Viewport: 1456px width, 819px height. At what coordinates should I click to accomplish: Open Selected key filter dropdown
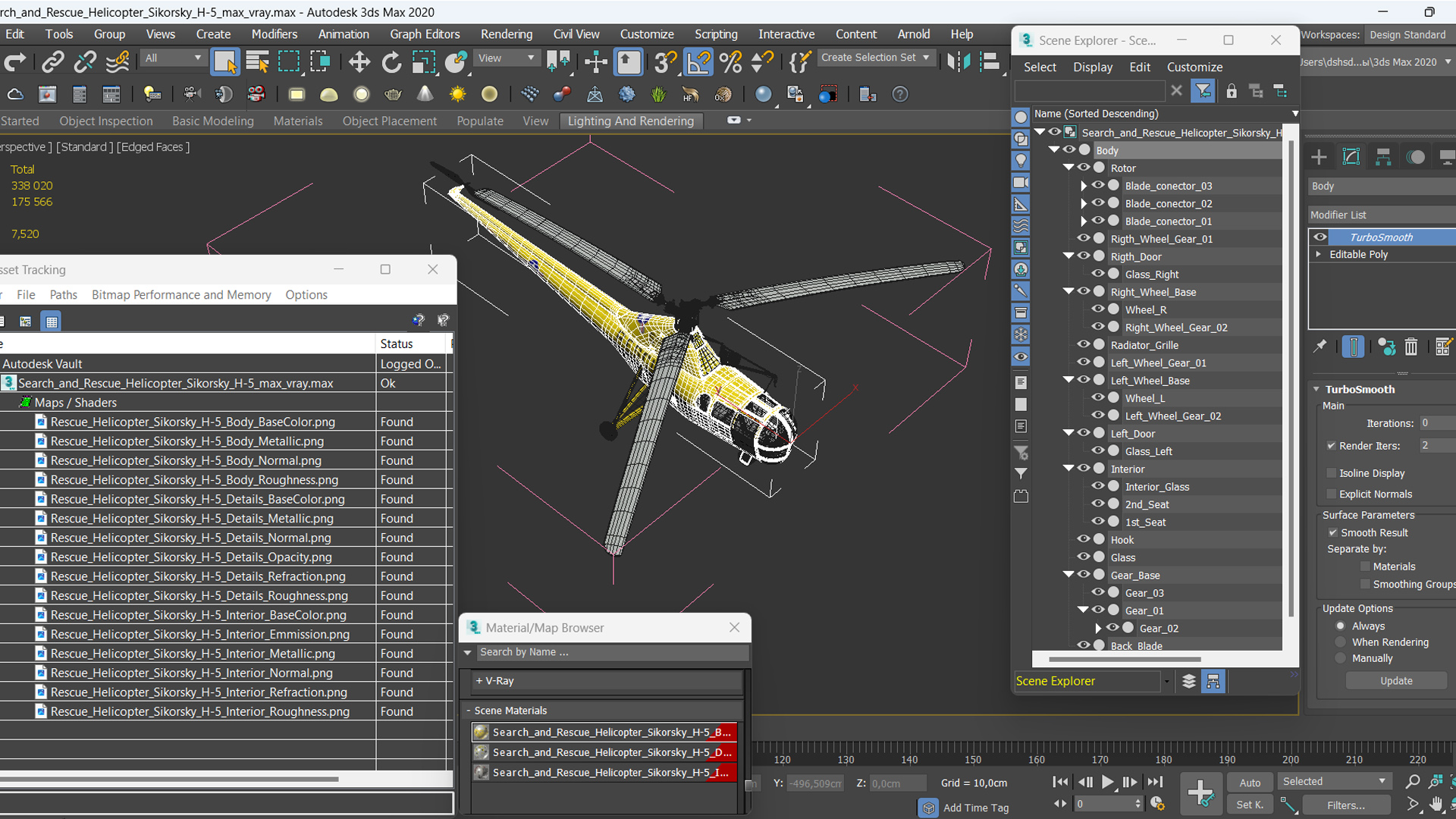[1334, 781]
